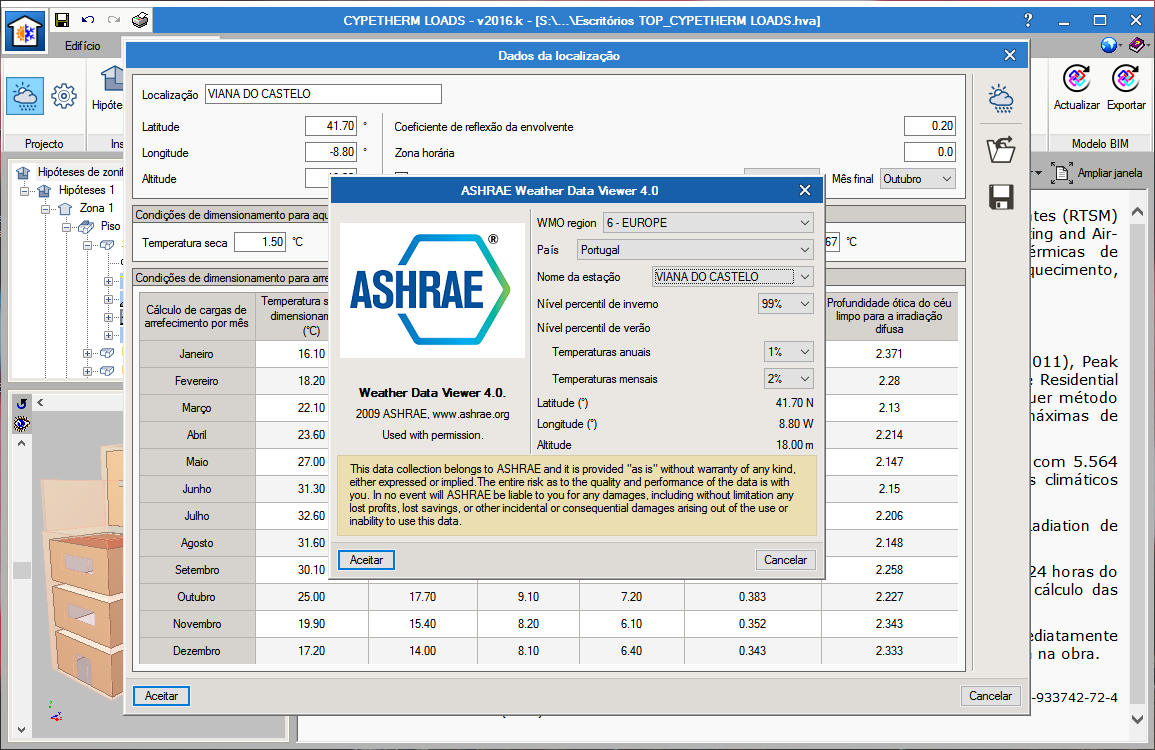
Task: Click the Coeficiente de reflexão field
Action: pyautogui.click(x=930, y=126)
